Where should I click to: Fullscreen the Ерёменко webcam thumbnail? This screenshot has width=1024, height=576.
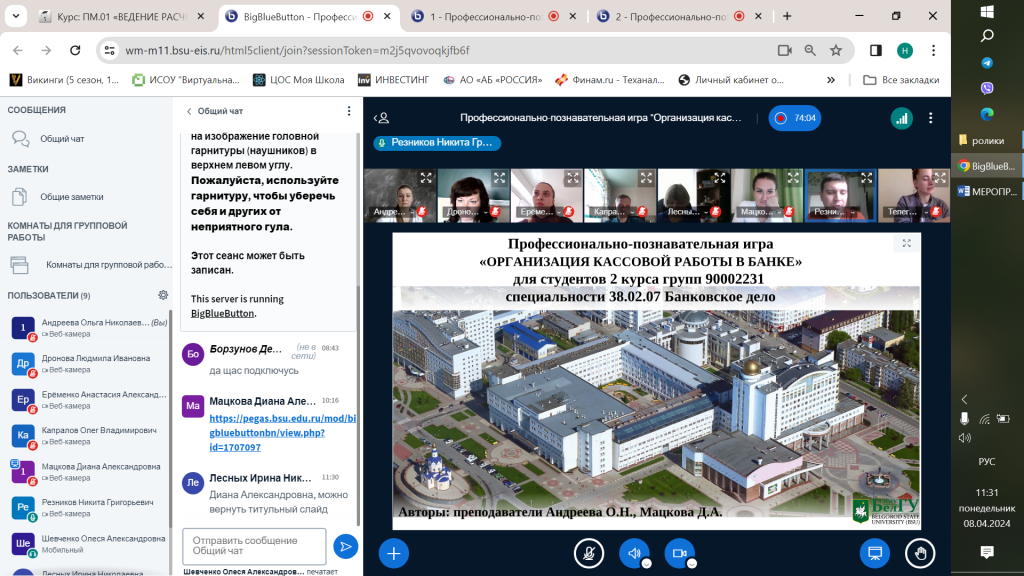coord(573,178)
